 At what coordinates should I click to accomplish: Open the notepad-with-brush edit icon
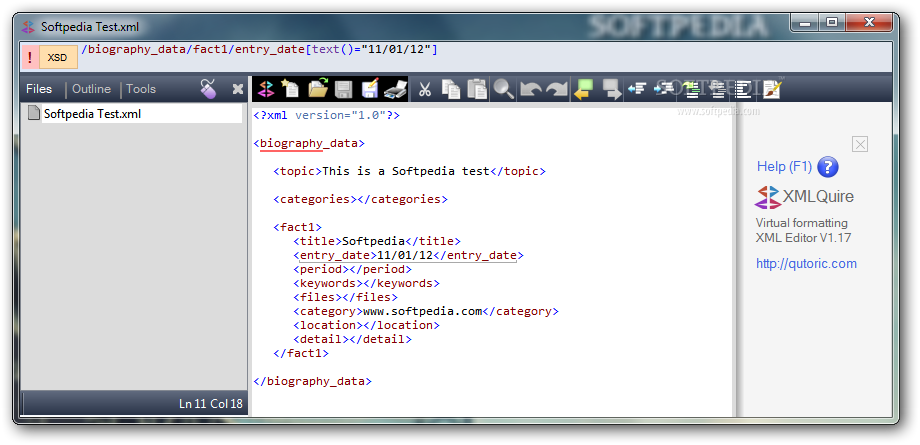[x=772, y=89]
